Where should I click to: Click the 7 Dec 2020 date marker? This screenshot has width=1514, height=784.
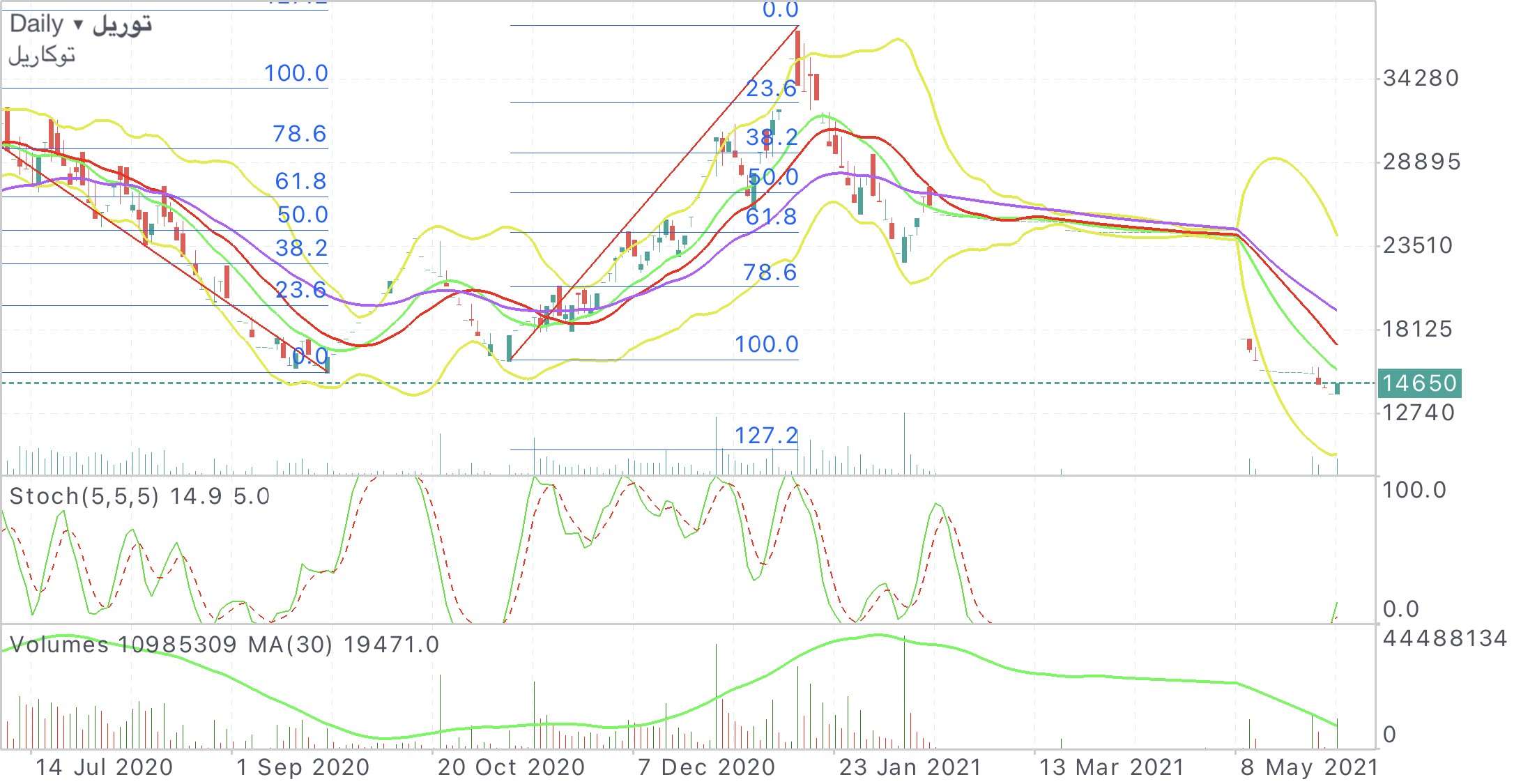click(706, 767)
